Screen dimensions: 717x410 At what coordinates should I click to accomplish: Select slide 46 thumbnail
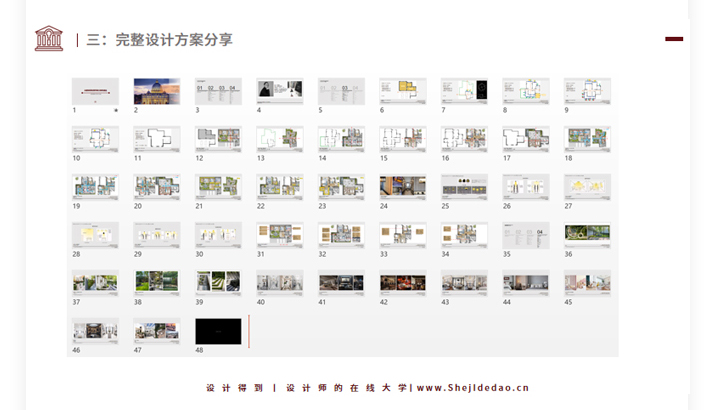click(x=95, y=331)
